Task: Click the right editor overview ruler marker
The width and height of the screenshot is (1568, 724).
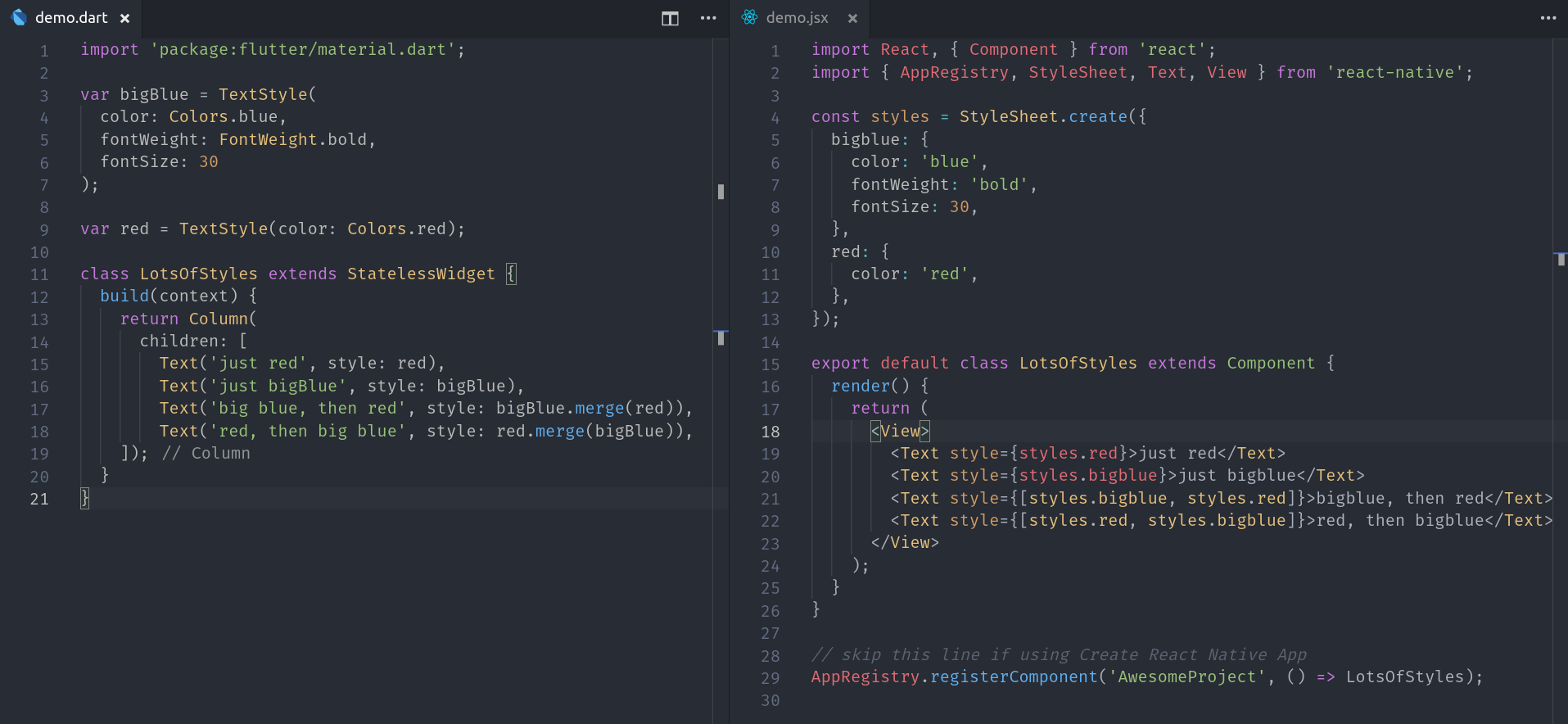Action: coord(1561,259)
